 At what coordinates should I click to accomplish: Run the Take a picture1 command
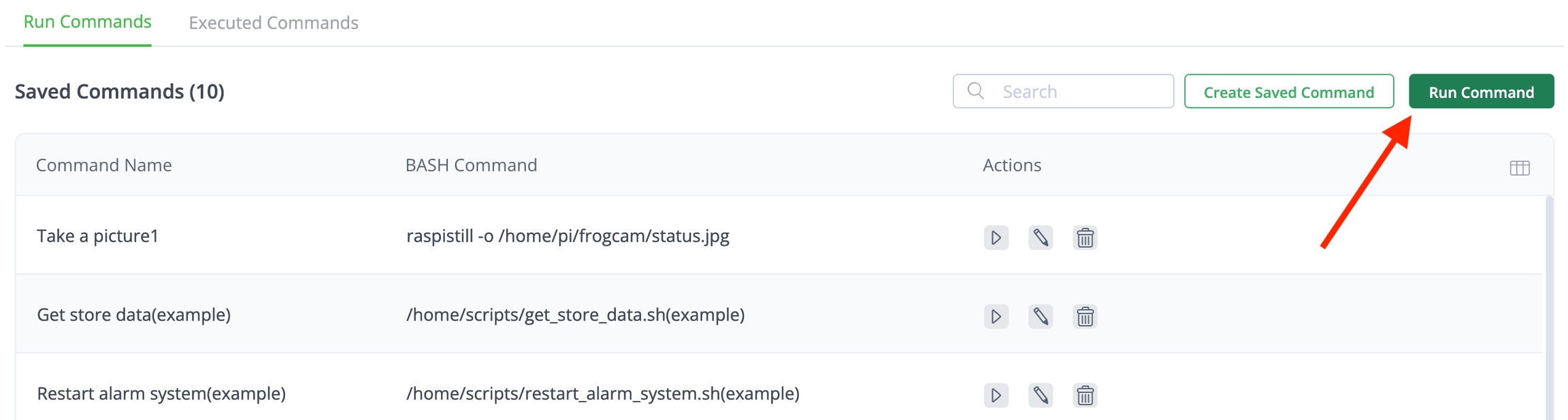996,238
